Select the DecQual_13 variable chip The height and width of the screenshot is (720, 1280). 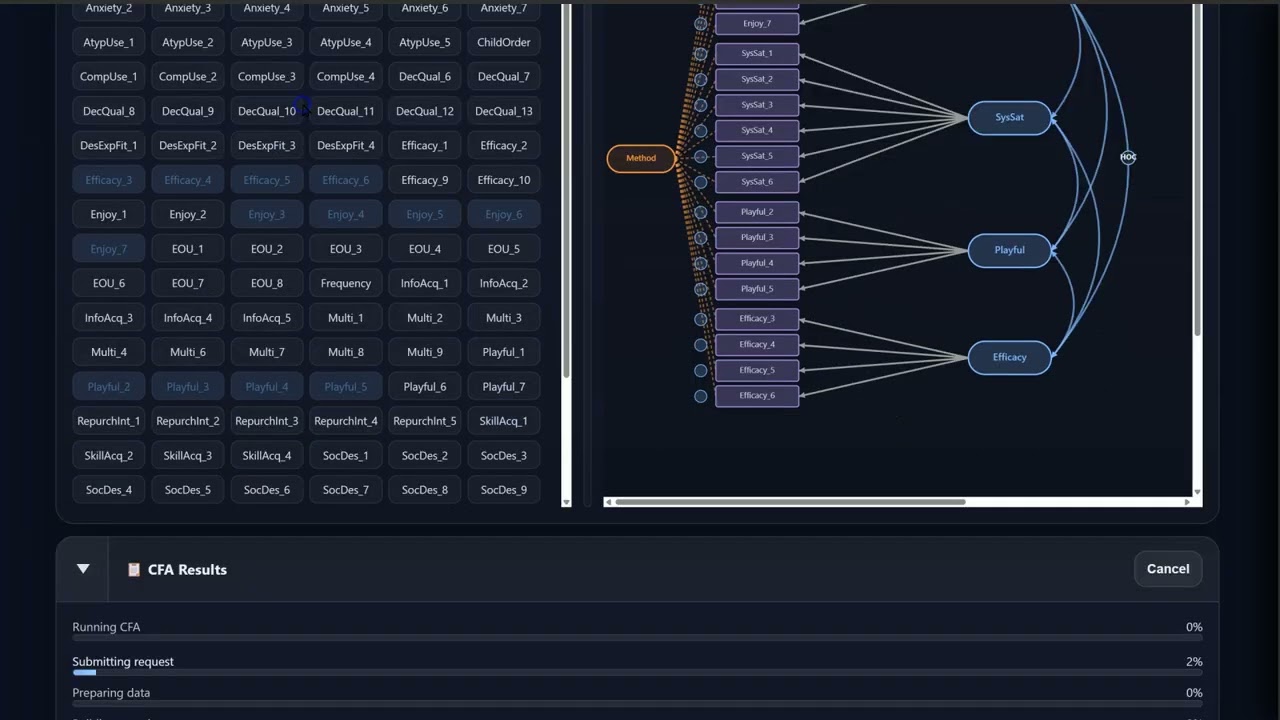click(504, 111)
